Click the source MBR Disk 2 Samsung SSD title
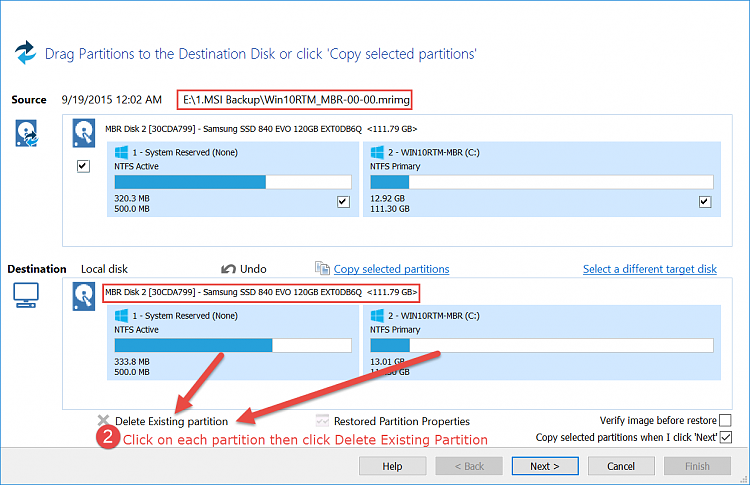 [x=261, y=129]
